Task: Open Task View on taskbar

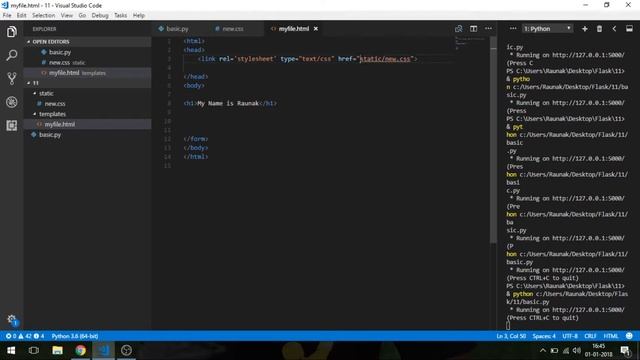Action: point(34,350)
